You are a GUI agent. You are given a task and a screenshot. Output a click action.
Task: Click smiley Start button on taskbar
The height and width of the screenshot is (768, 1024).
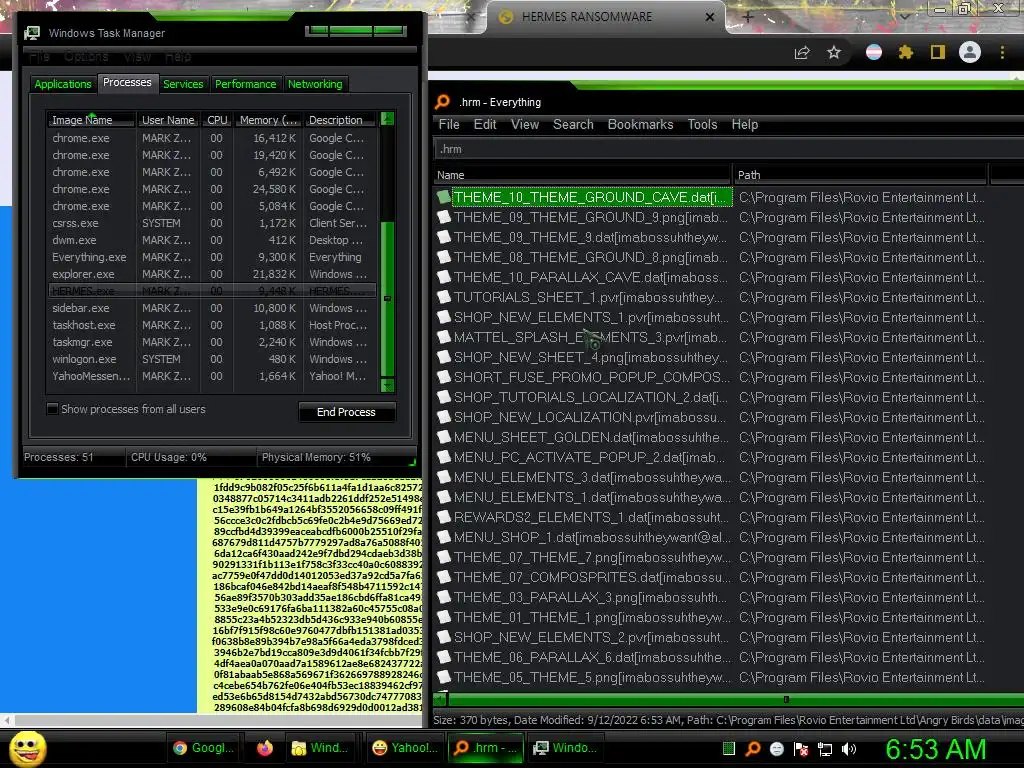(27, 748)
